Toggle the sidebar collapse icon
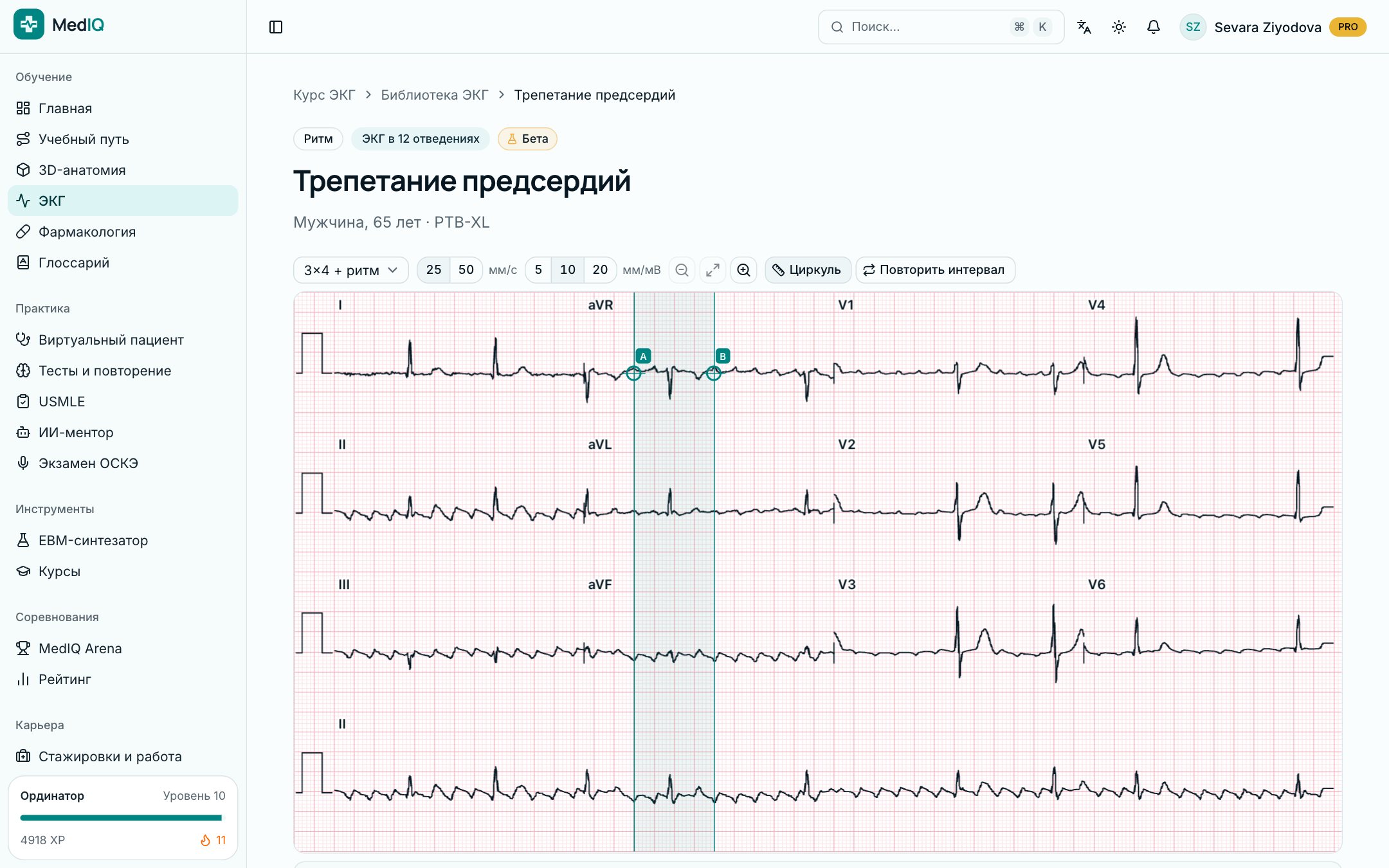The height and width of the screenshot is (868, 1389). (x=276, y=27)
